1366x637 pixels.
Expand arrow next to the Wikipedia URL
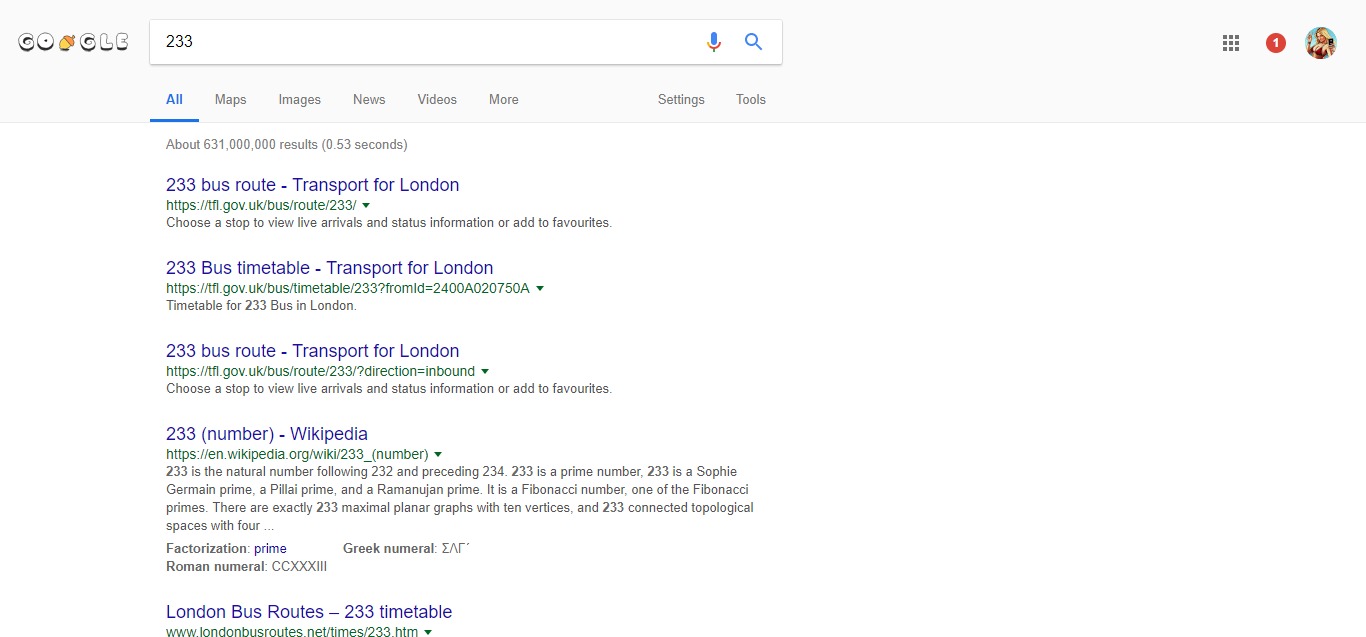(438, 454)
